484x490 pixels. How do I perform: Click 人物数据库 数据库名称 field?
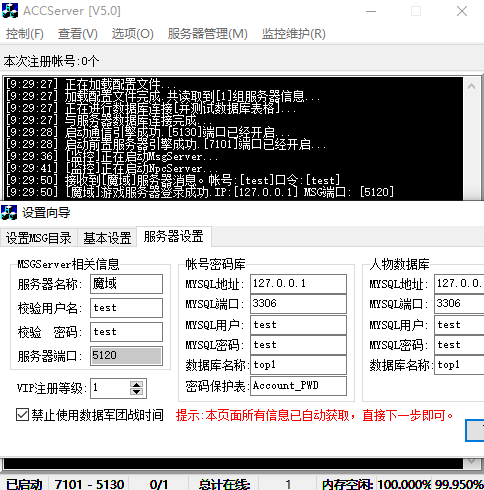[459, 365]
